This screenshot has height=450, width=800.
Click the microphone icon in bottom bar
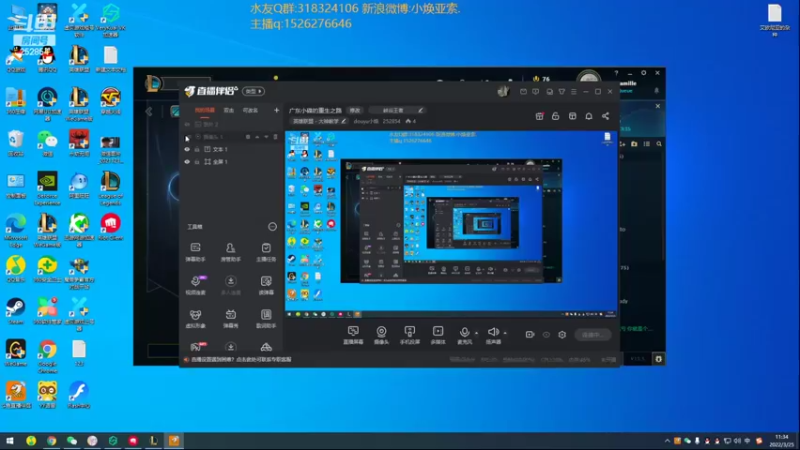464,332
